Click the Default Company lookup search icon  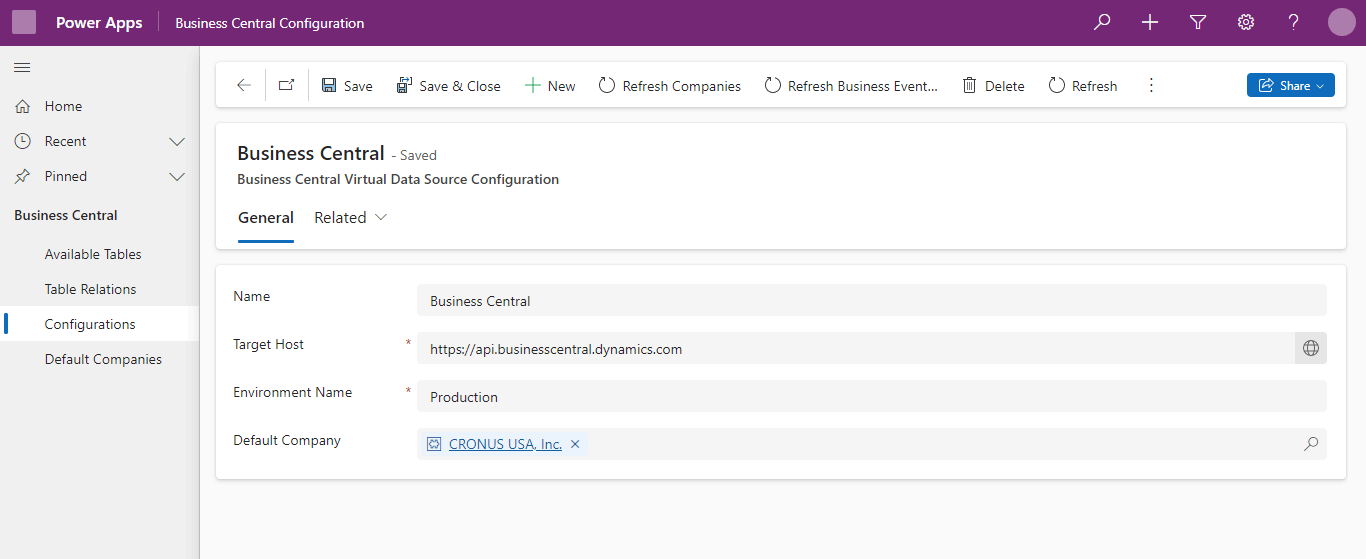pos(1311,444)
